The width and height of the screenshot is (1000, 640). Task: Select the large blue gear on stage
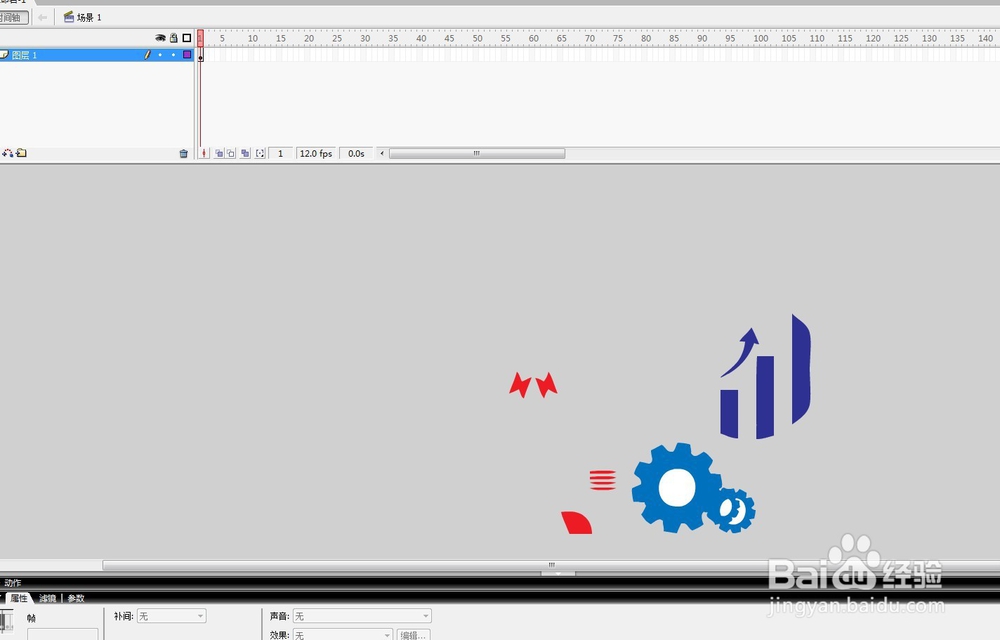coord(676,488)
